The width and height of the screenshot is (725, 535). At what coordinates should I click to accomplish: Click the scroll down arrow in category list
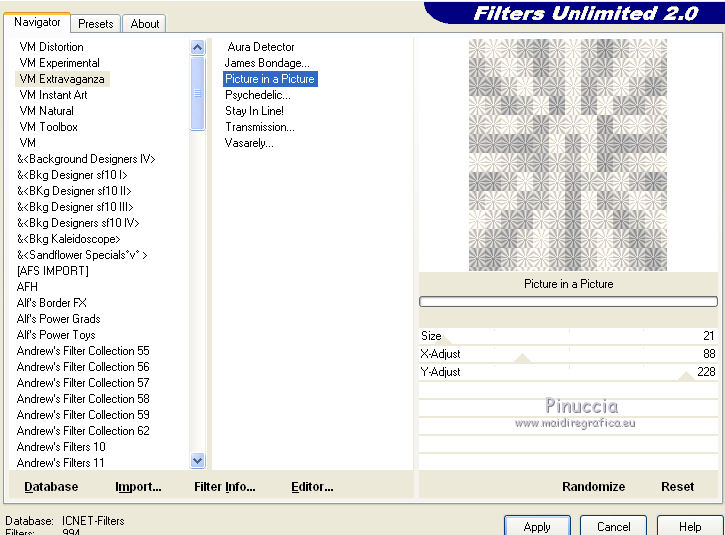(197, 461)
